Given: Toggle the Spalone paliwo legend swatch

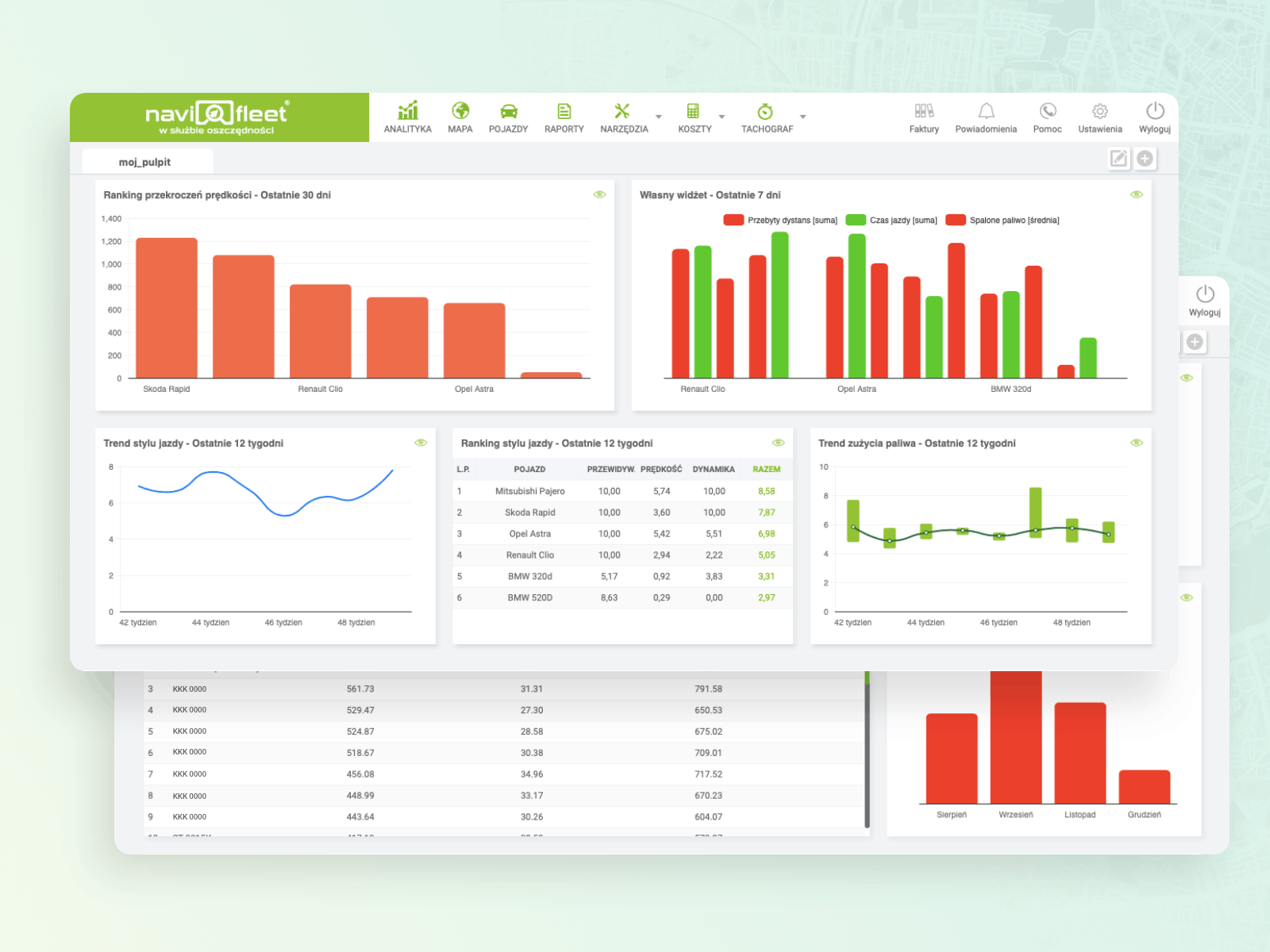Looking at the screenshot, I should pyautogui.click(x=956, y=220).
